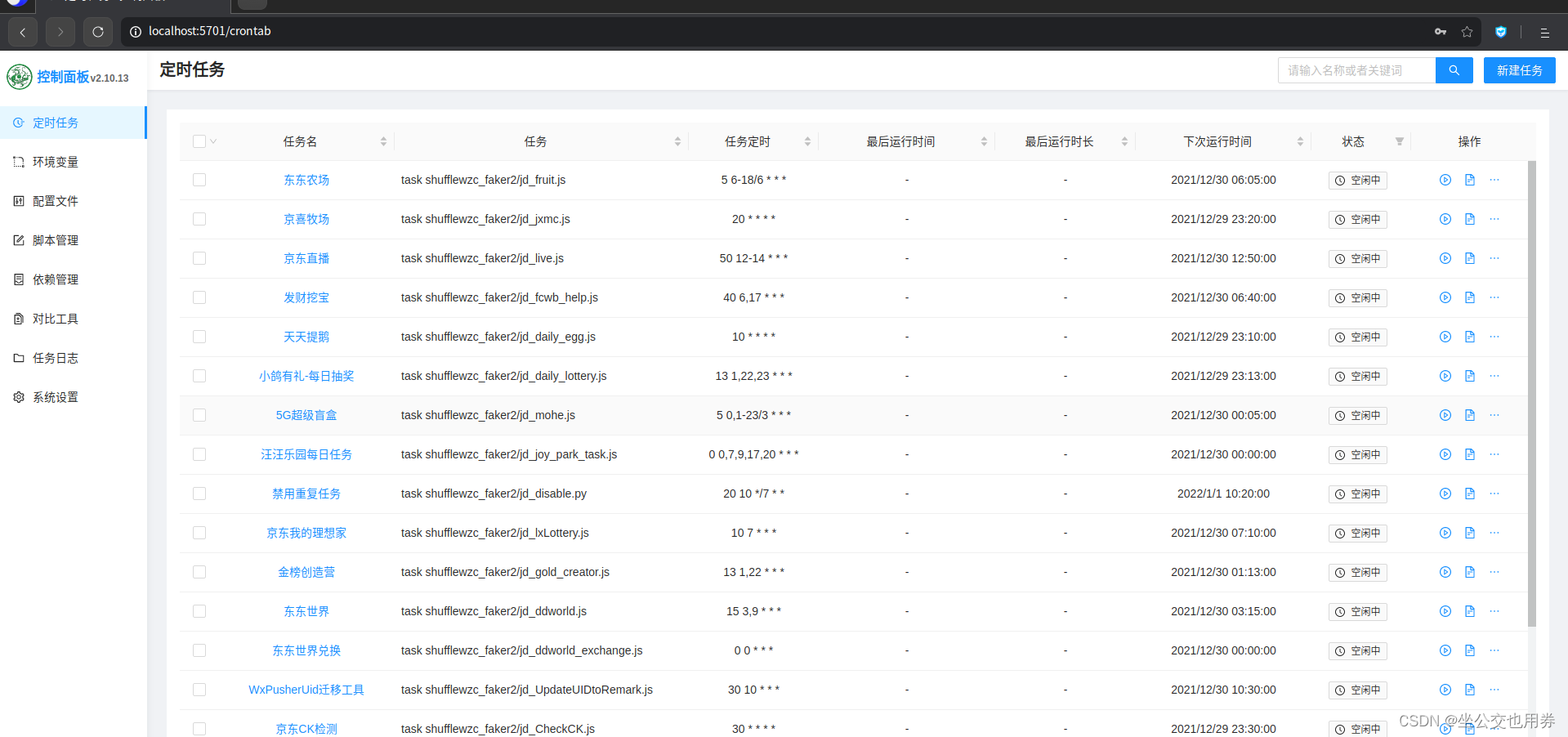Open the 金榜创造营 task link
Viewport: 1568px width, 737px height.
click(306, 572)
